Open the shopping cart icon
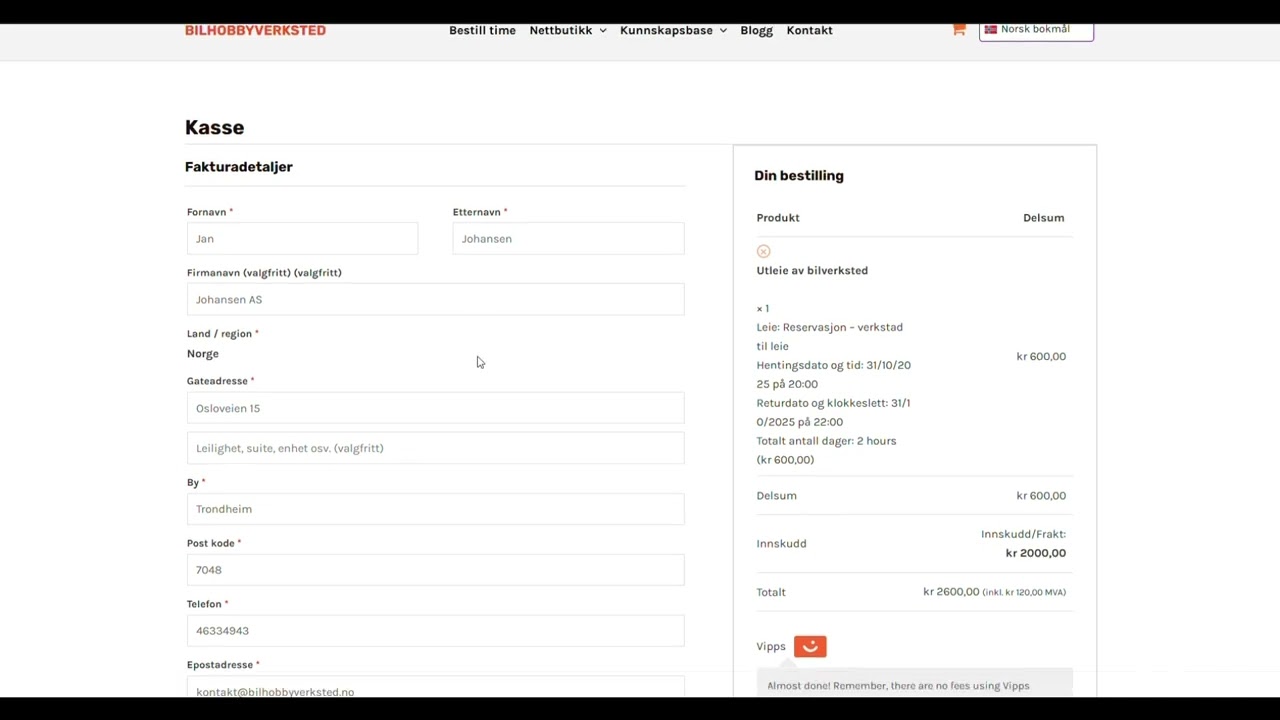The image size is (1280, 720). (959, 30)
